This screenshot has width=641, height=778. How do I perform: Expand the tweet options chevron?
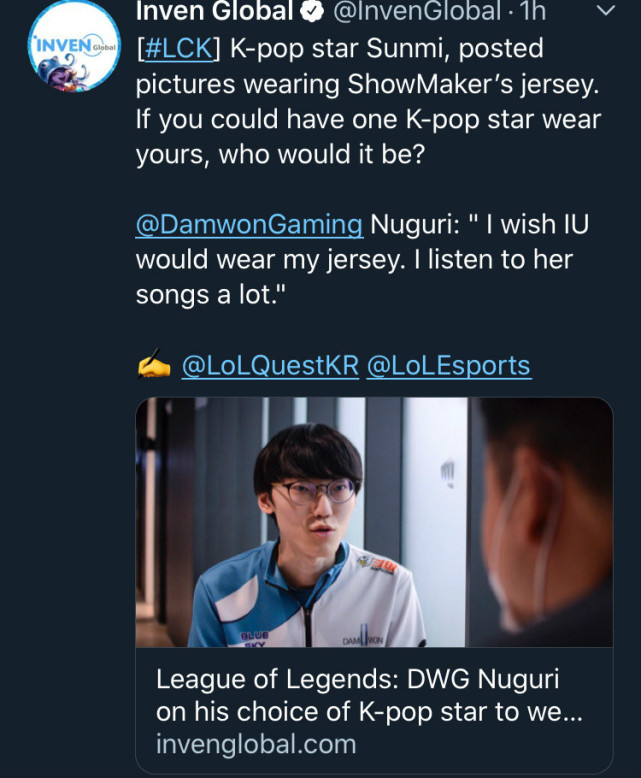[605, 11]
